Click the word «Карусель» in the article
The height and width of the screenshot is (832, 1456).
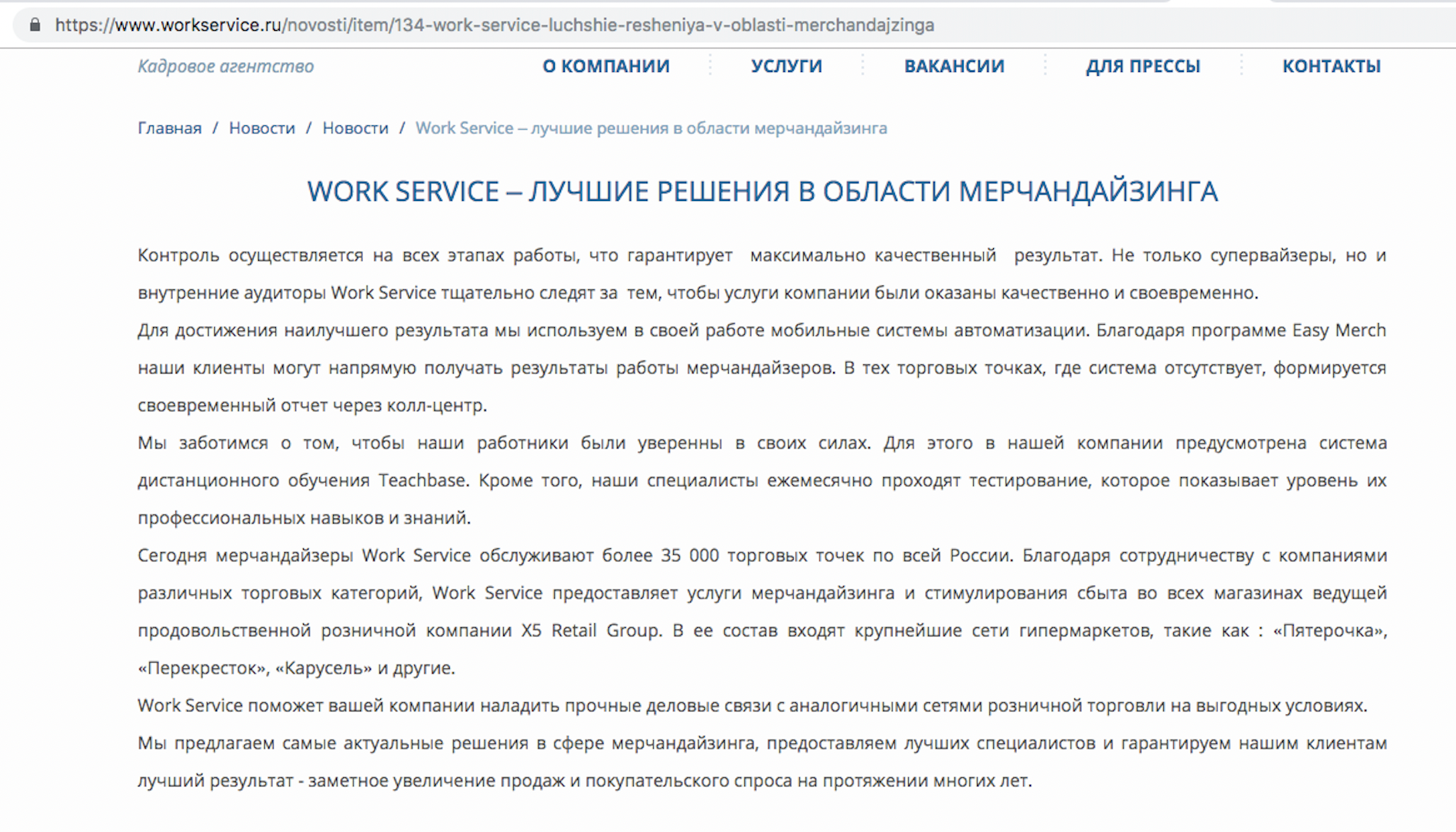point(324,668)
